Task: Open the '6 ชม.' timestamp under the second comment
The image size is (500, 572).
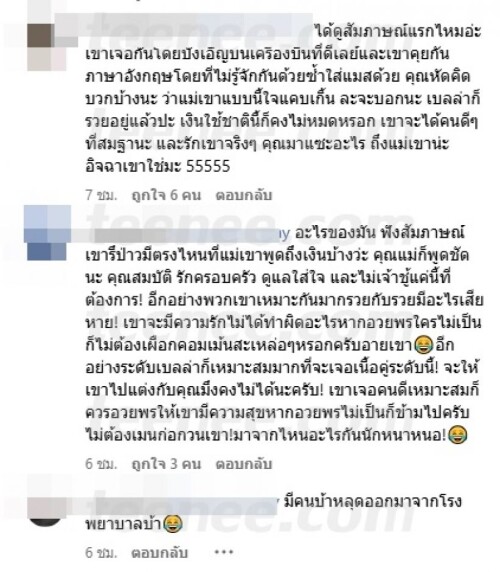Action: [x=101, y=464]
